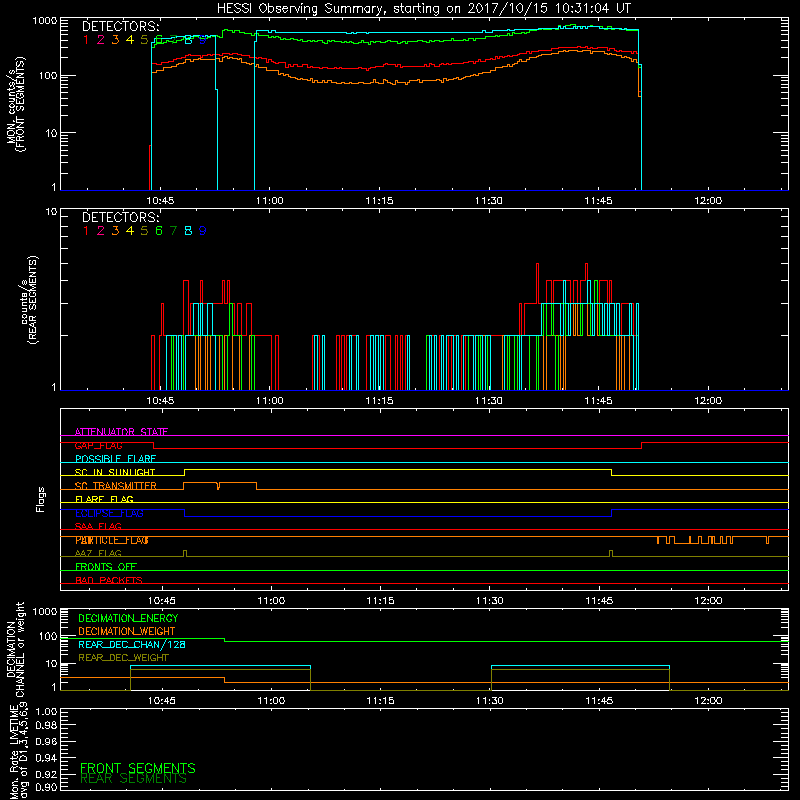Image resolution: width=800 pixels, height=800 pixels.
Task: Select detector 8 in the rear segments legend
Action: 188,231
